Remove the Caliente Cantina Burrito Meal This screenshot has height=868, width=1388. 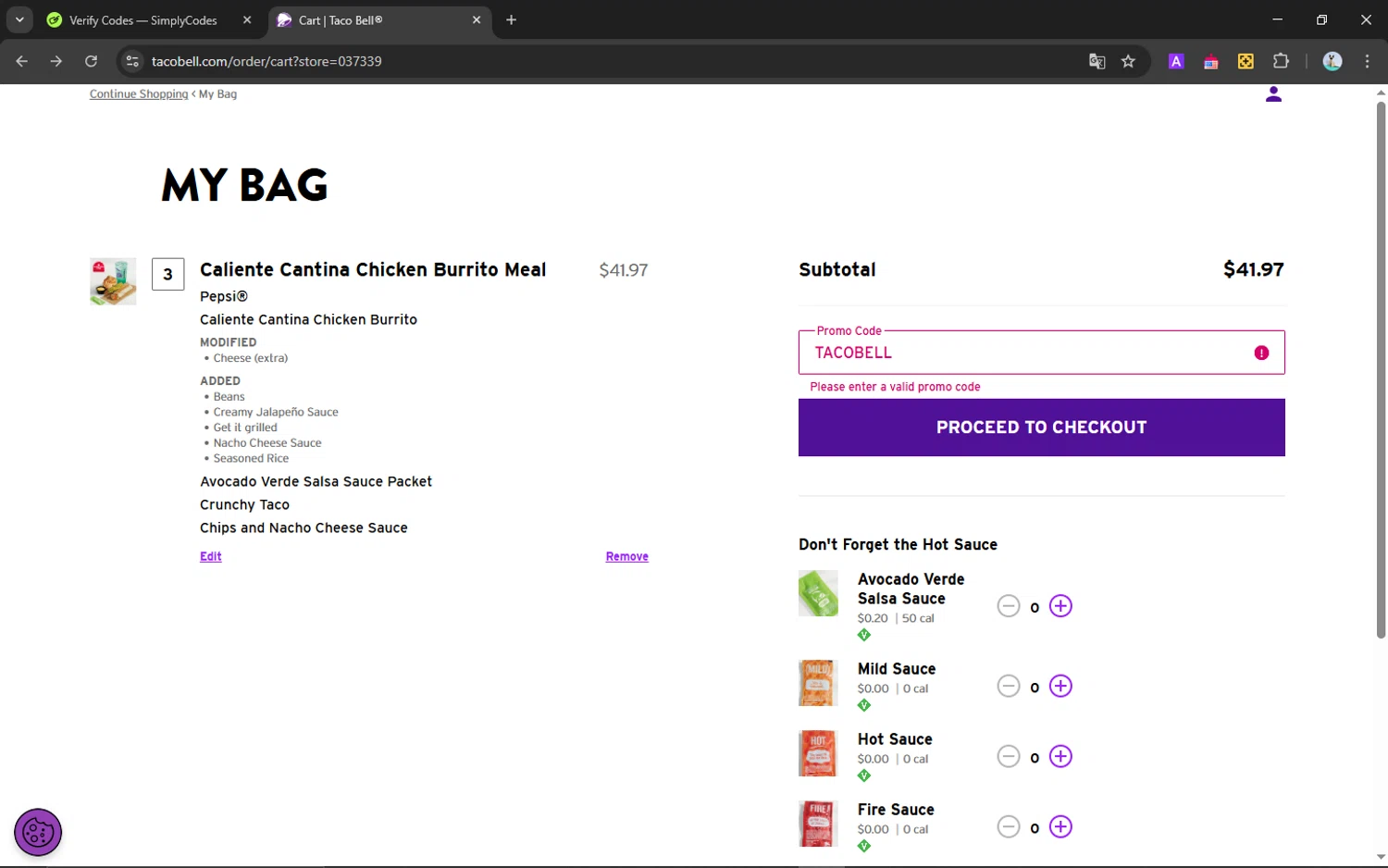(626, 556)
